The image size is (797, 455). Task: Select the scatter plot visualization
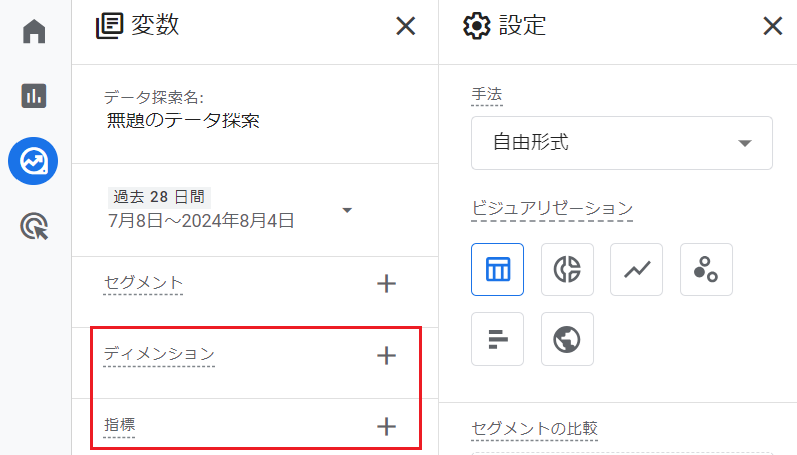(707, 269)
